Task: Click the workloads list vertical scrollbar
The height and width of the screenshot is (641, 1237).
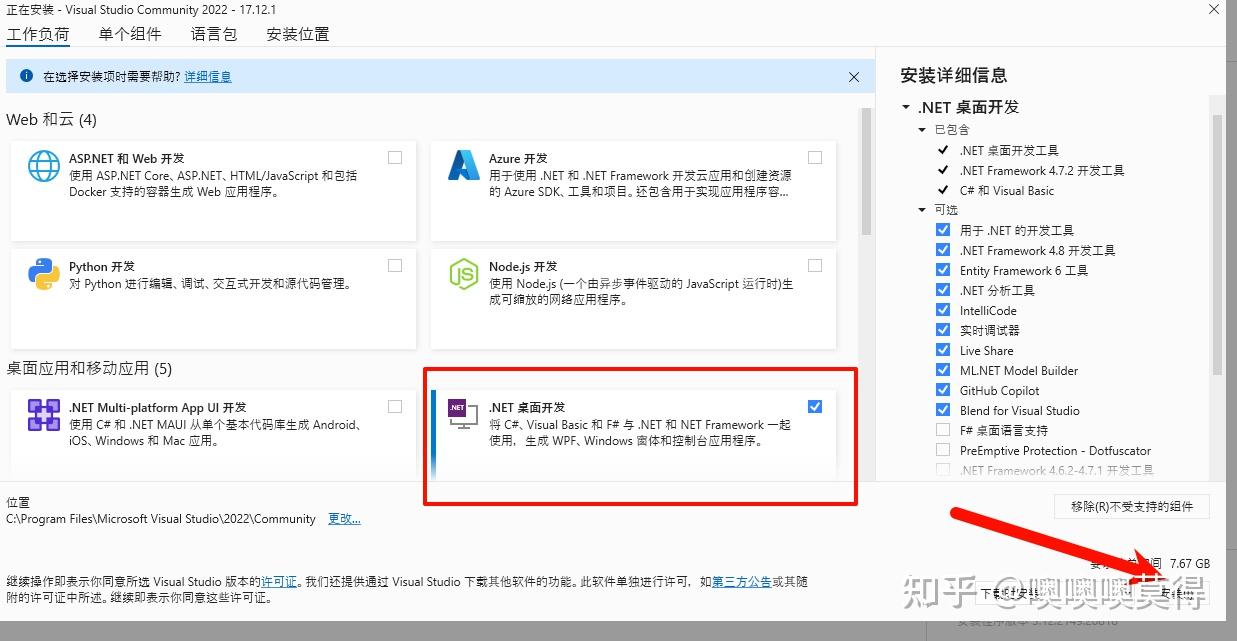Action: pos(867,170)
